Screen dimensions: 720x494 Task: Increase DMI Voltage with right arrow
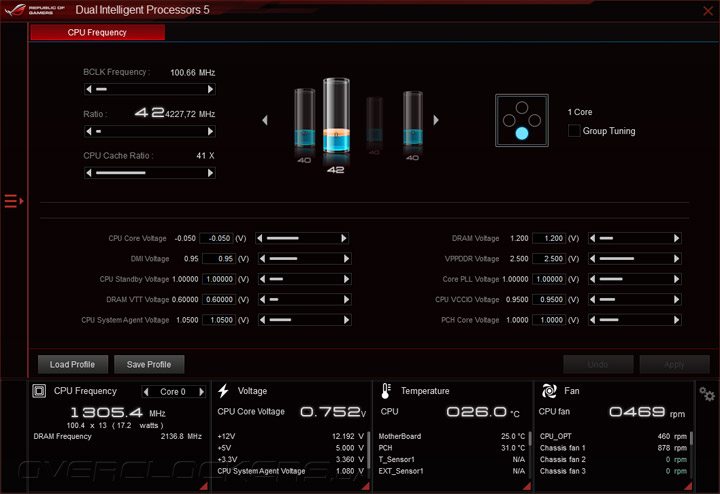coord(346,258)
